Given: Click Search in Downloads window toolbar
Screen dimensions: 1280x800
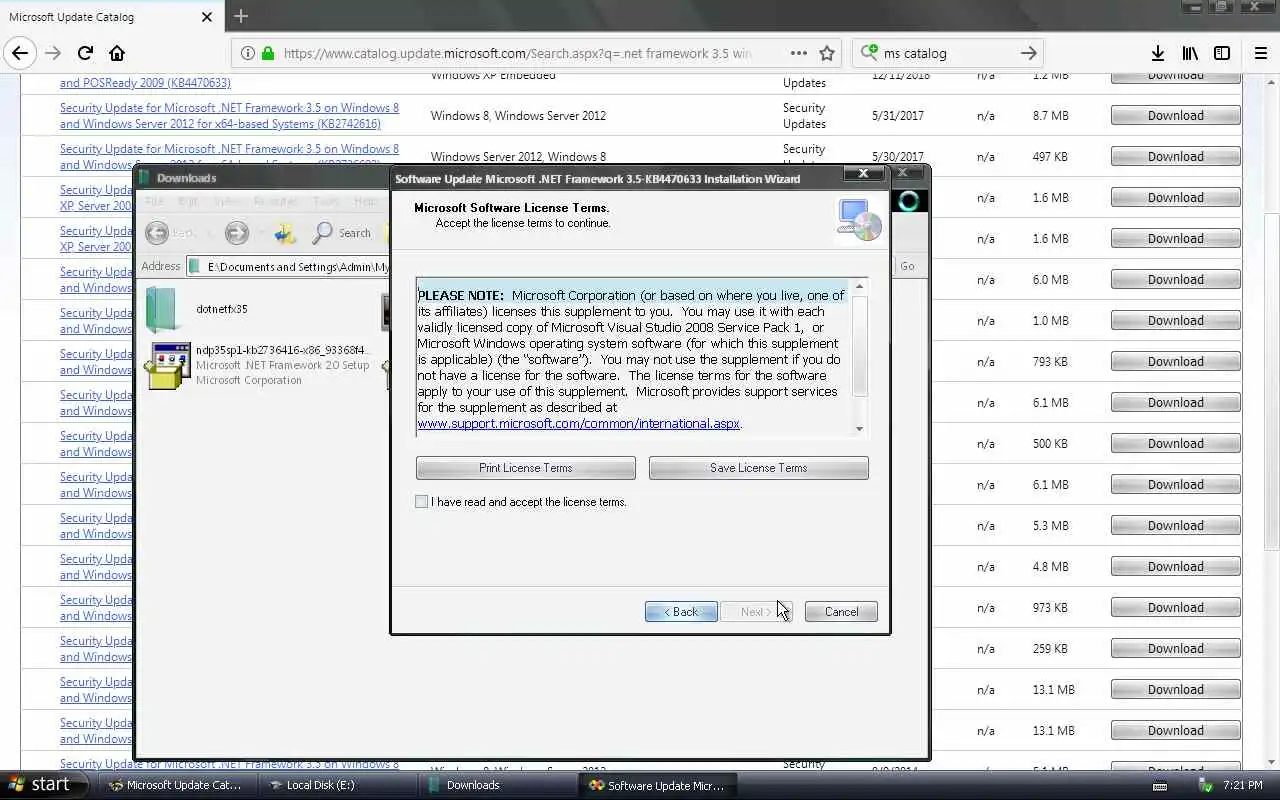Looking at the screenshot, I should [342, 233].
